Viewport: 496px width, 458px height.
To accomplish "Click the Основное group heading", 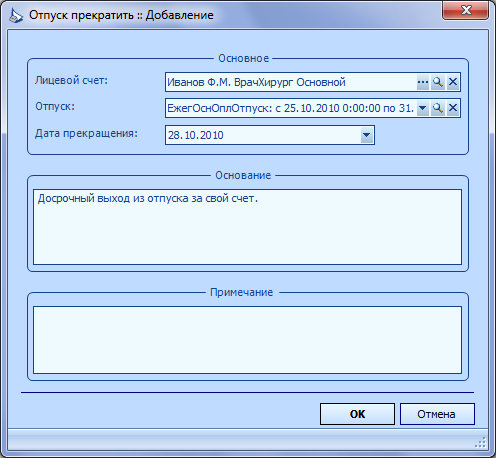I will pos(243,58).
